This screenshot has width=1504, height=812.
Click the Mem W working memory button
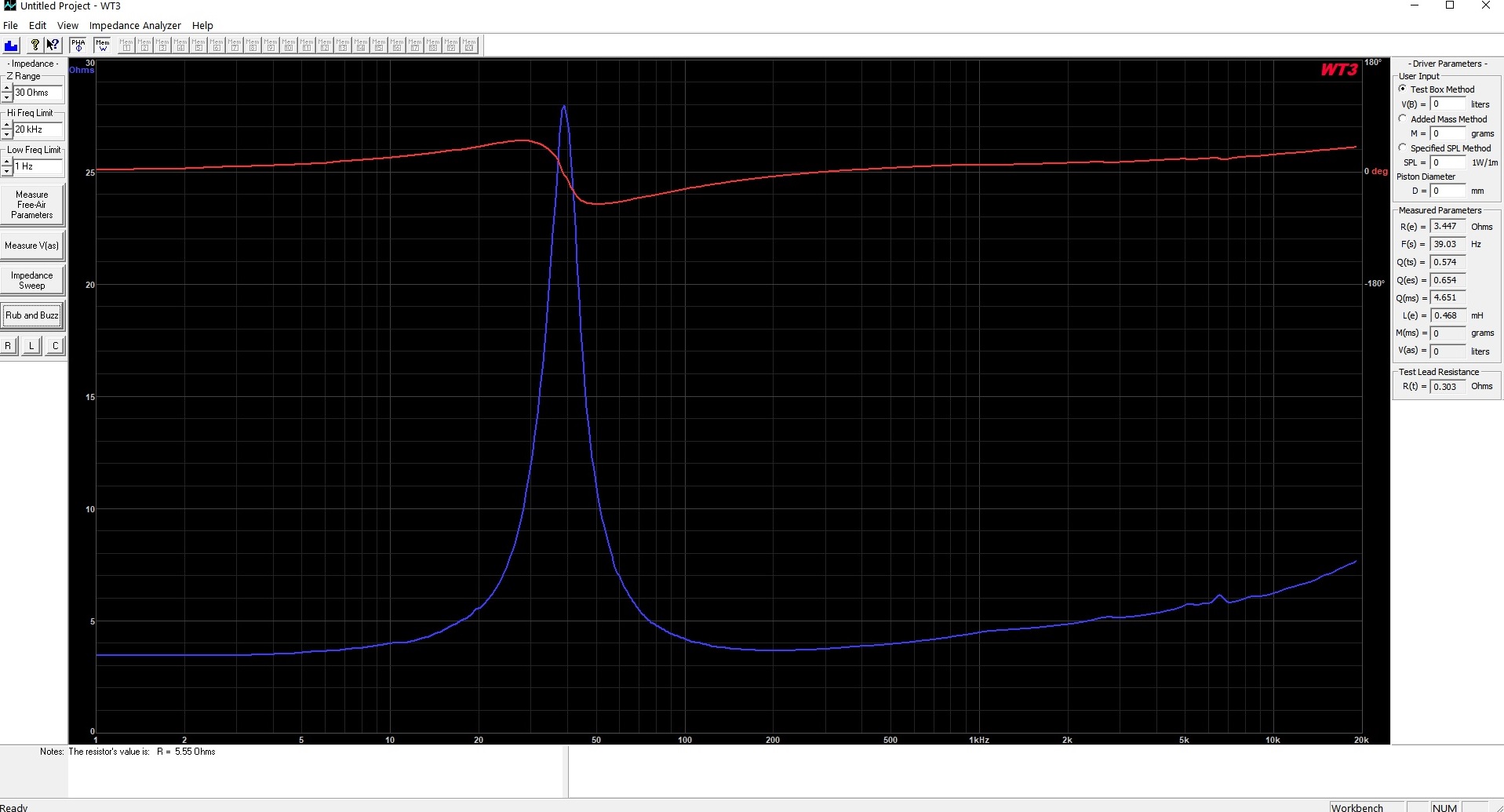click(103, 45)
